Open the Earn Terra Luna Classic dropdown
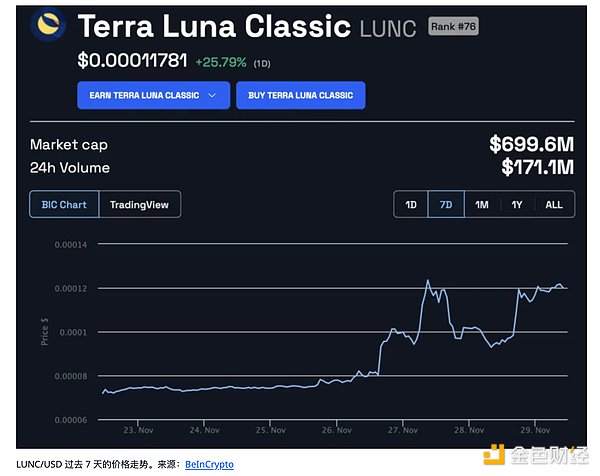The image size is (600, 476). (152, 95)
